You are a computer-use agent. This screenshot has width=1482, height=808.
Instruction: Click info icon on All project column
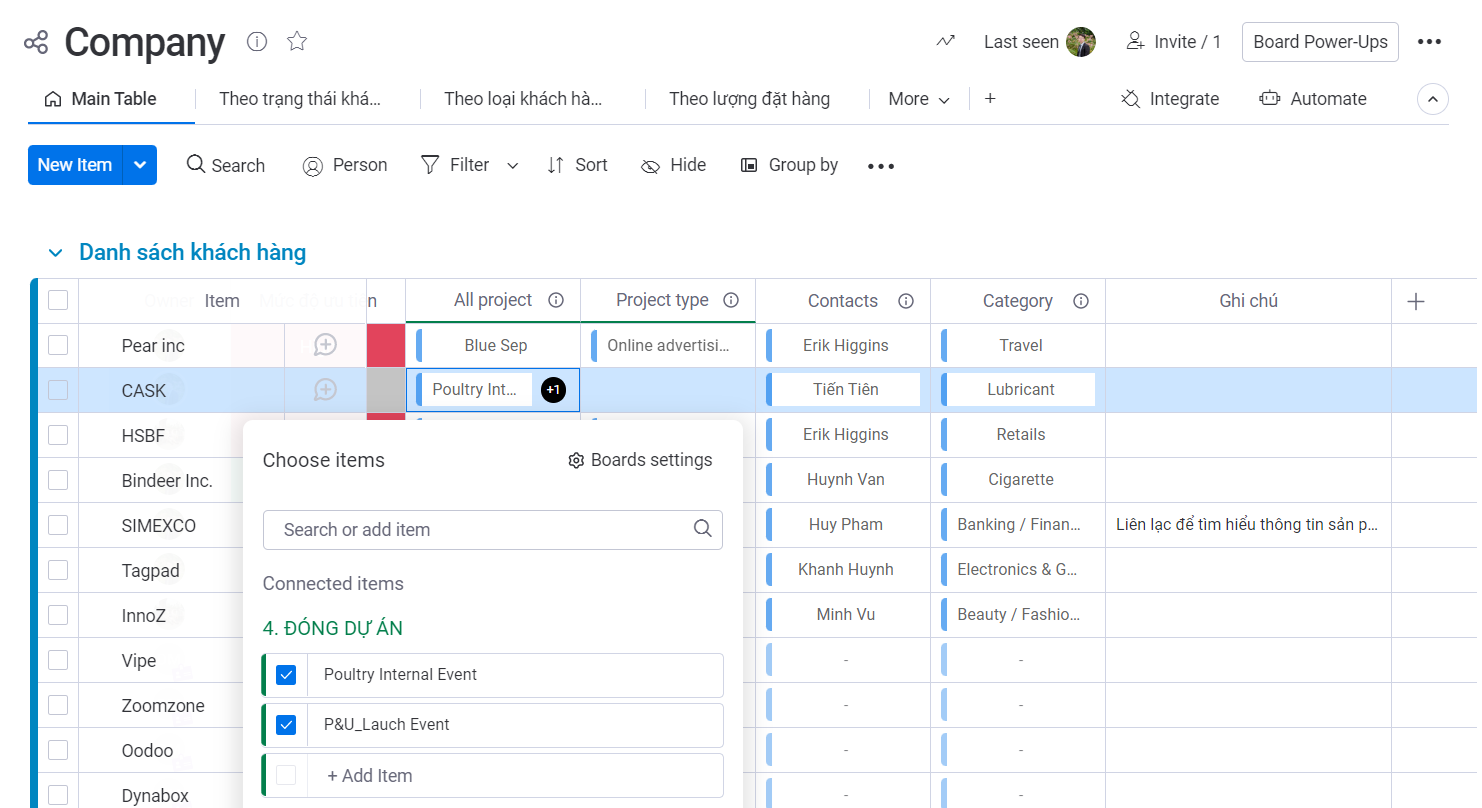click(557, 300)
